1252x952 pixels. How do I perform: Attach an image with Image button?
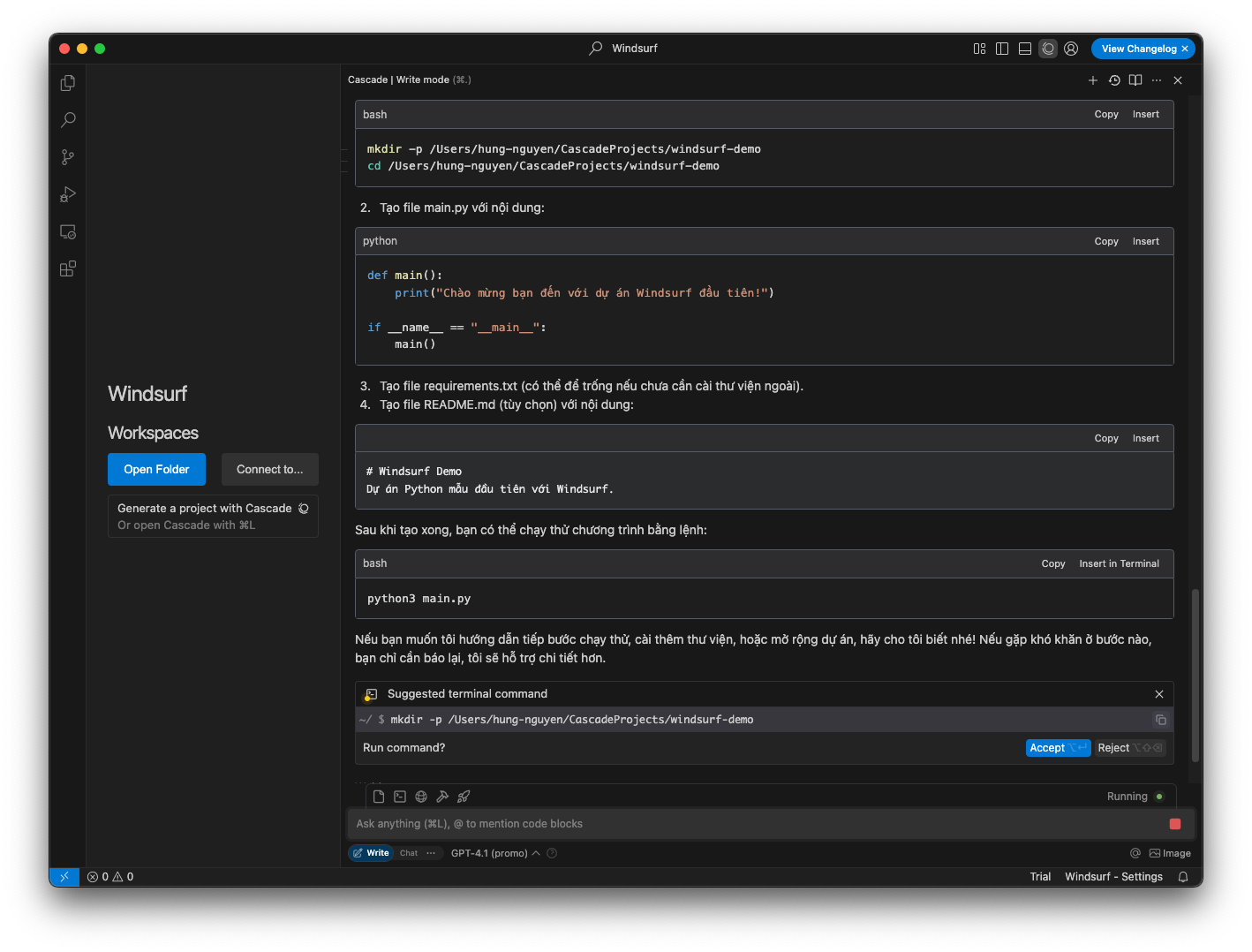(x=1170, y=853)
